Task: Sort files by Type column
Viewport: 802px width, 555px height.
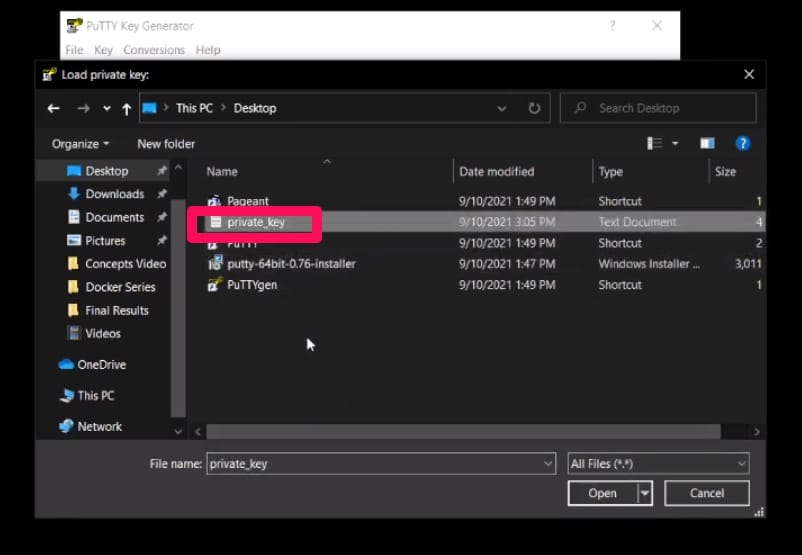Action: tap(611, 172)
